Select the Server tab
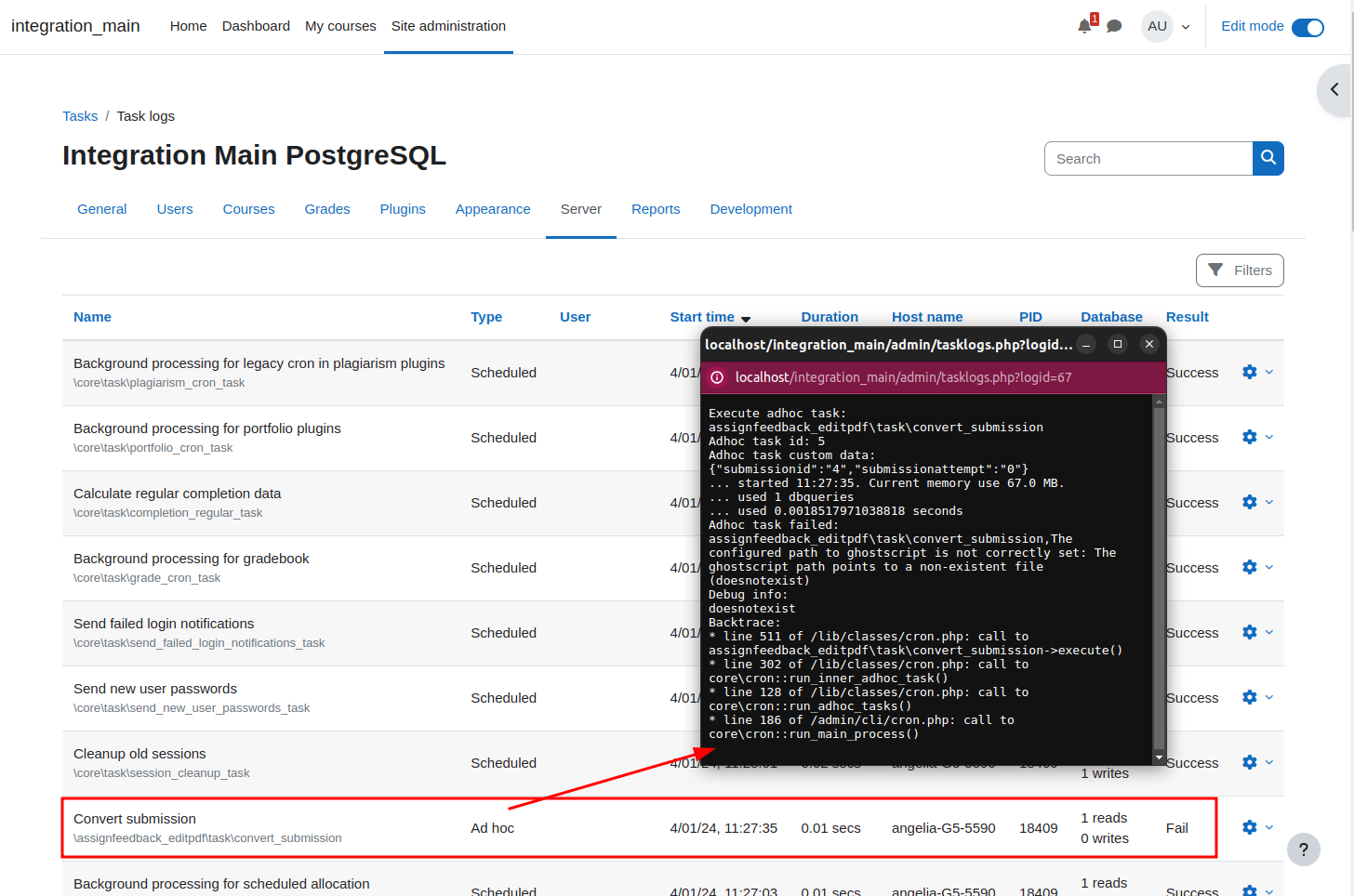The height and width of the screenshot is (896, 1354). pyautogui.click(x=581, y=209)
